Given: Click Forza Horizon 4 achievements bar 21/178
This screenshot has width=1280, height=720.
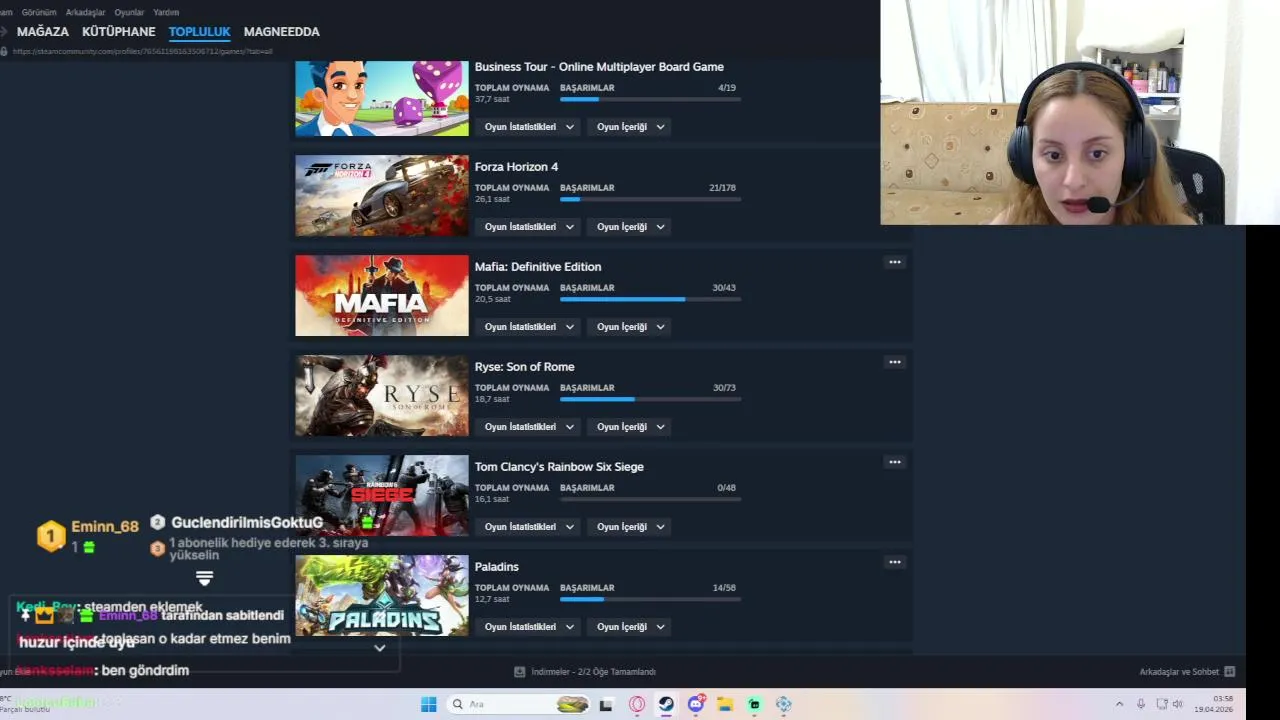Looking at the screenshot, I should tap(650, 199).
